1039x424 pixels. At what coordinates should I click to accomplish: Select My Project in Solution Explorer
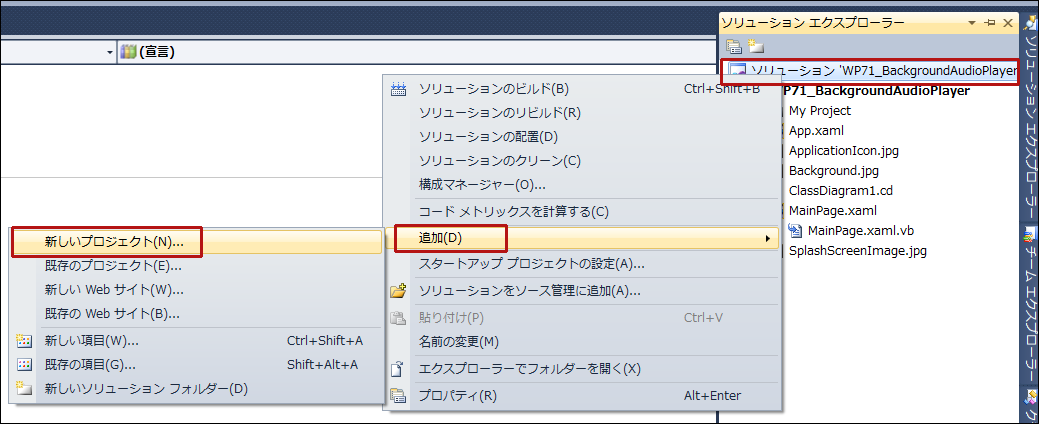coord(820,111)
